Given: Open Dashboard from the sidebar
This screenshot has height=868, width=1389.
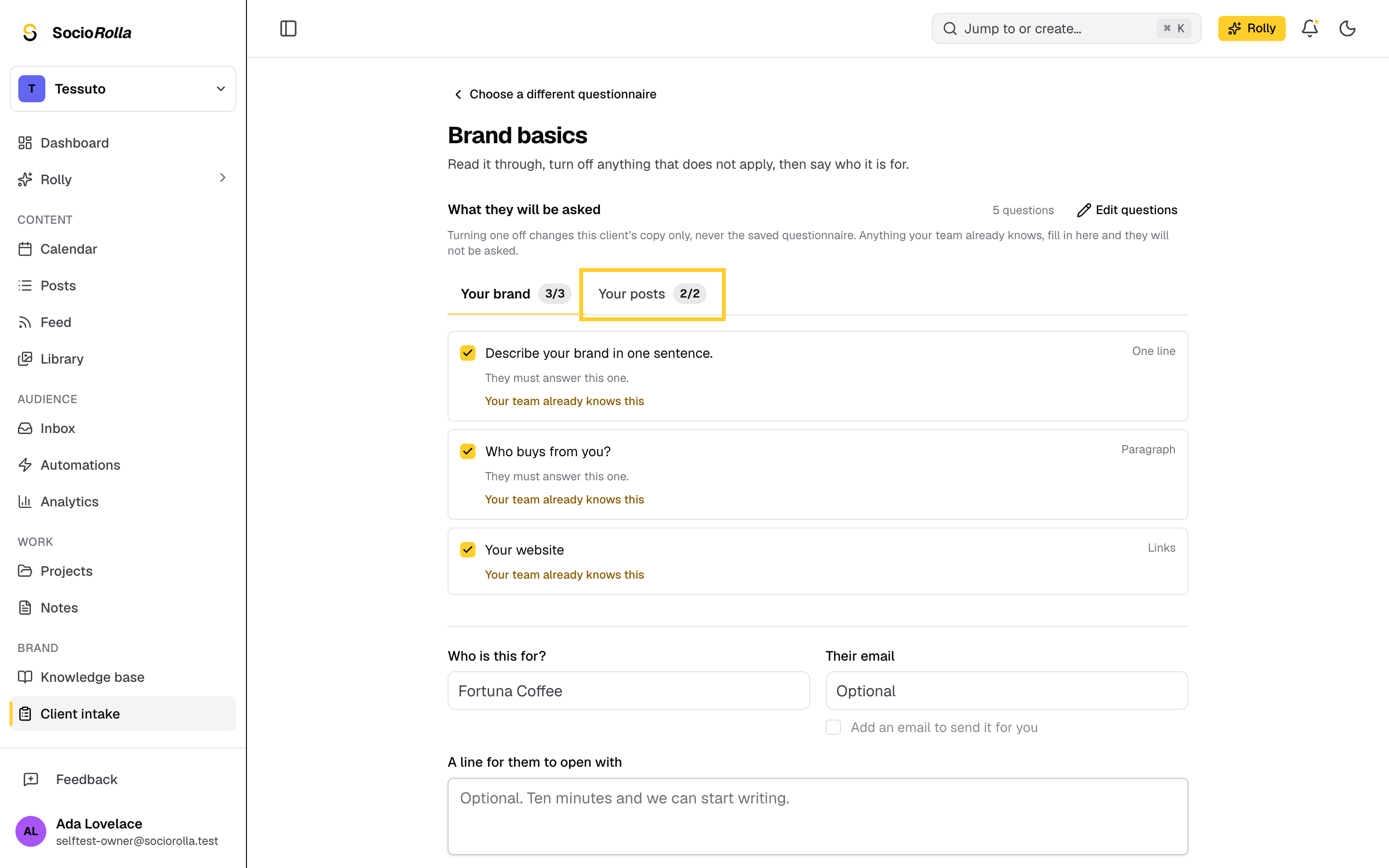Looking at the screenshot, I should click(x=123, y=143).
